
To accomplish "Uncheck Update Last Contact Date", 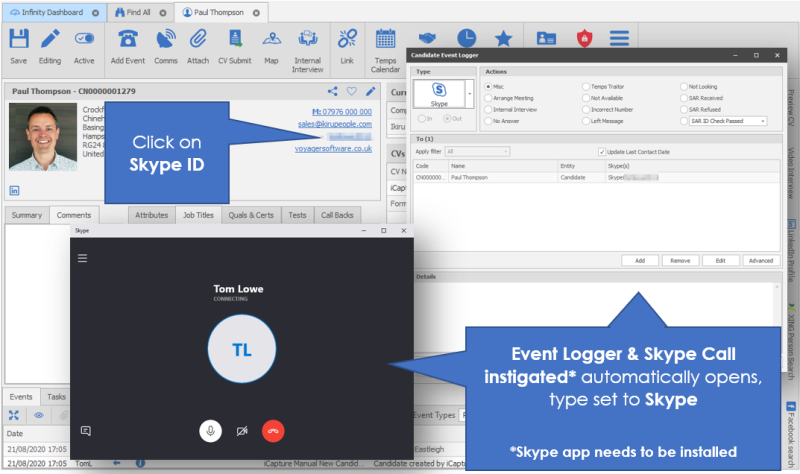I will tap(601, 151).
